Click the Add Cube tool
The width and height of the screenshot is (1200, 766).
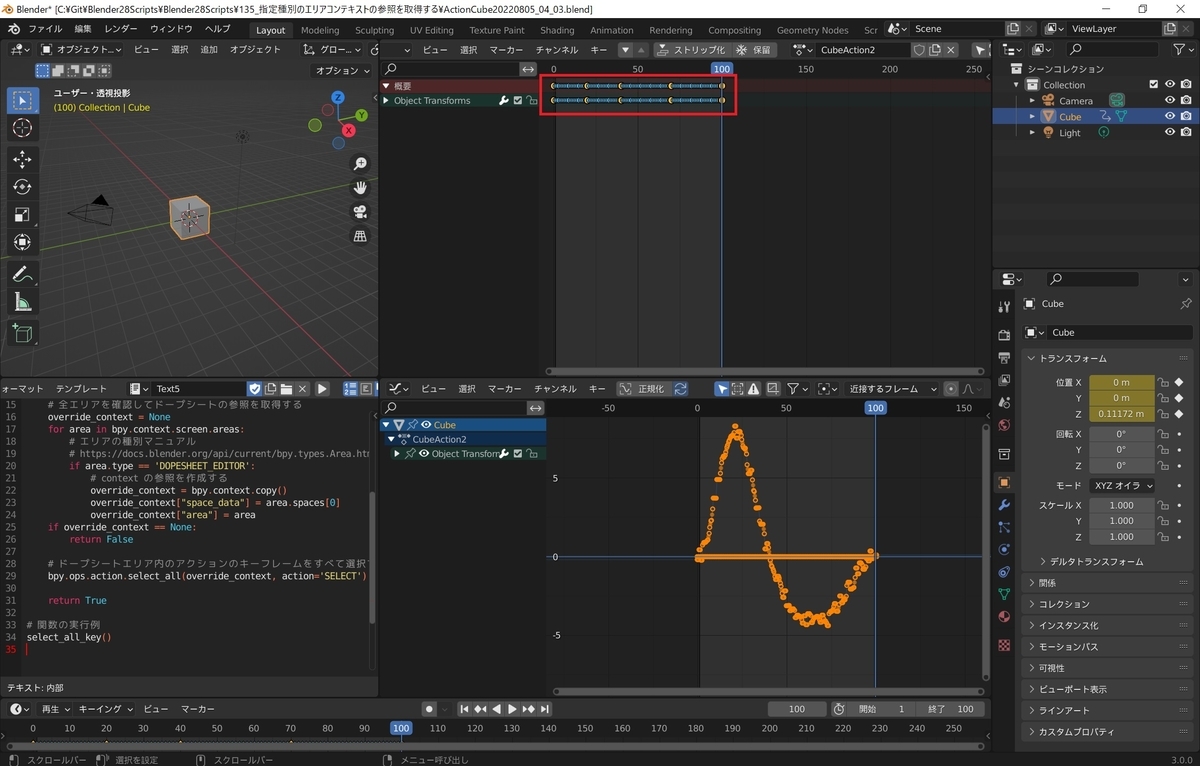pos(22,333)
